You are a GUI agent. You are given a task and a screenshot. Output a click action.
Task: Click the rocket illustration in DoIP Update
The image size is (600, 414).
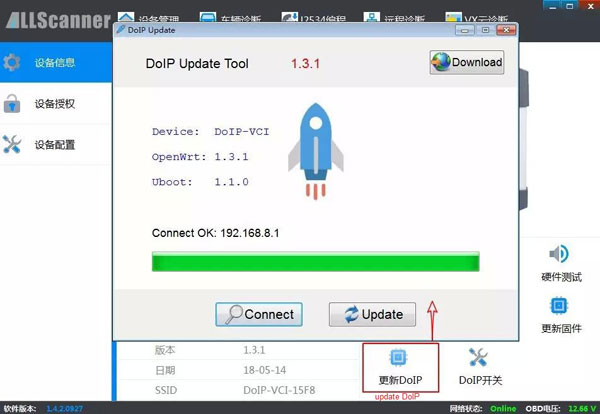pos(316,151)
